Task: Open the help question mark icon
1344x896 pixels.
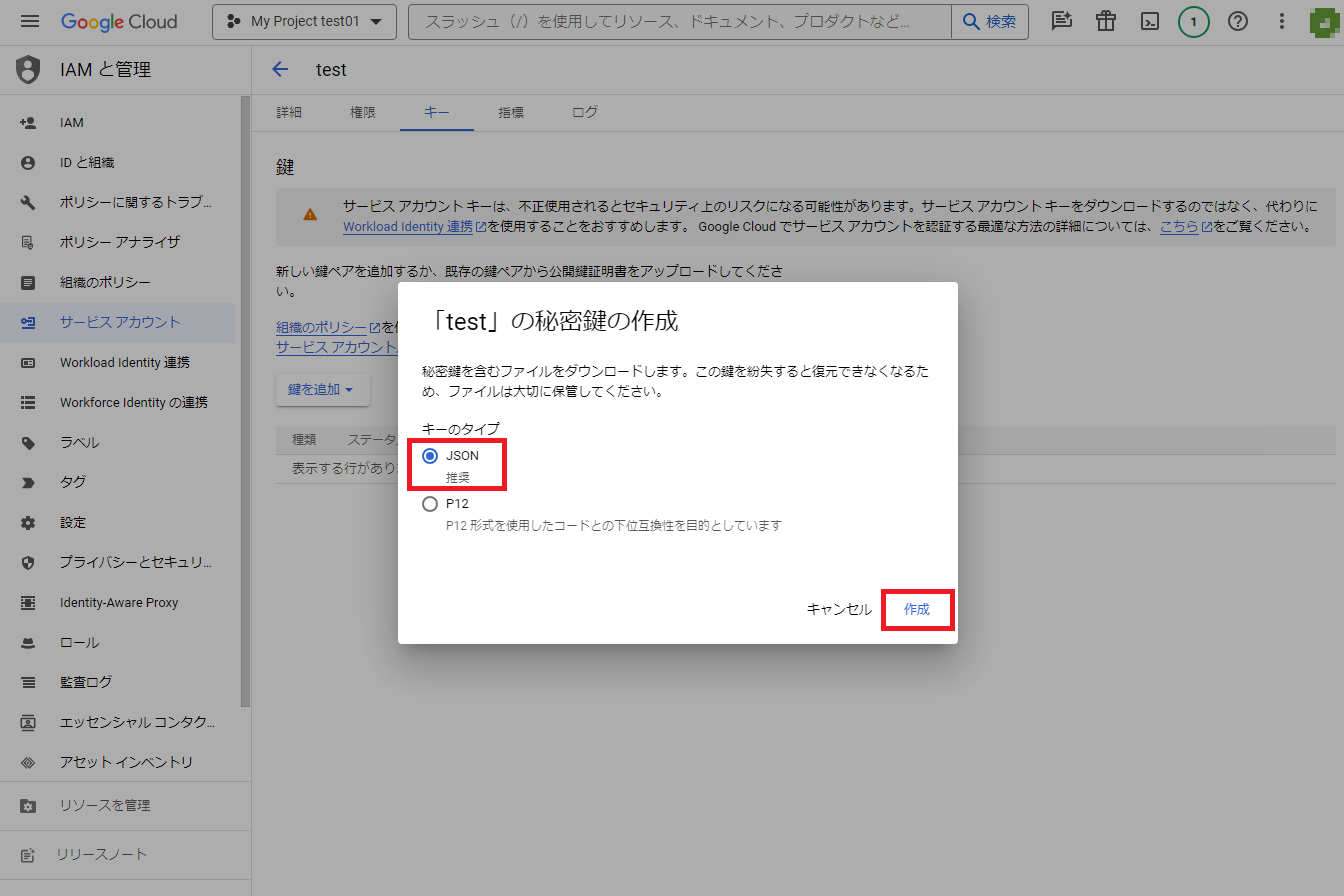Action: click(x=1238, y=21)
